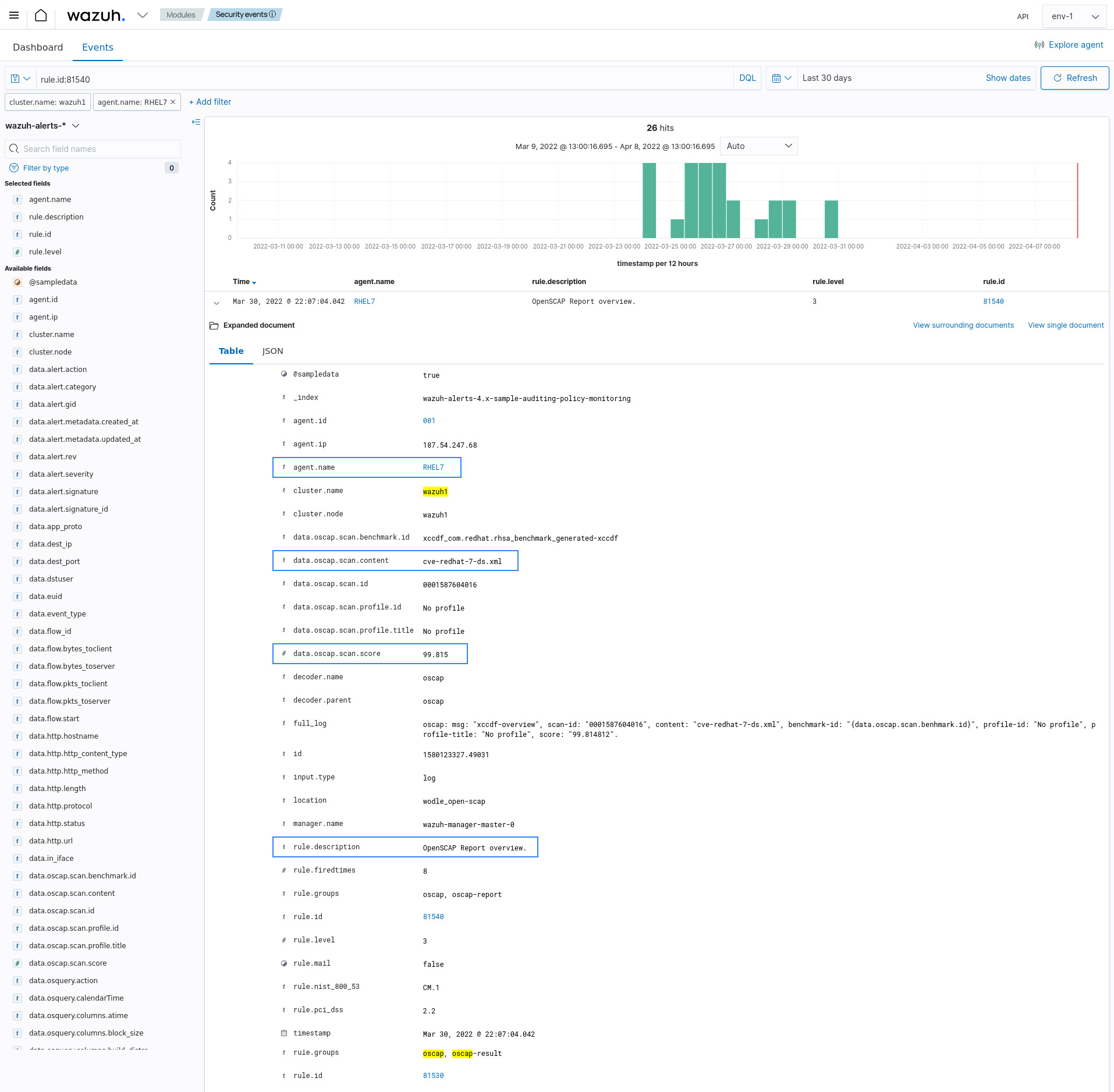Screen dimensions: 1114x1092
Task: Click the highlighted wazuh1 cluster.name value
Action: pyautogui.click(x=435, y=492)
